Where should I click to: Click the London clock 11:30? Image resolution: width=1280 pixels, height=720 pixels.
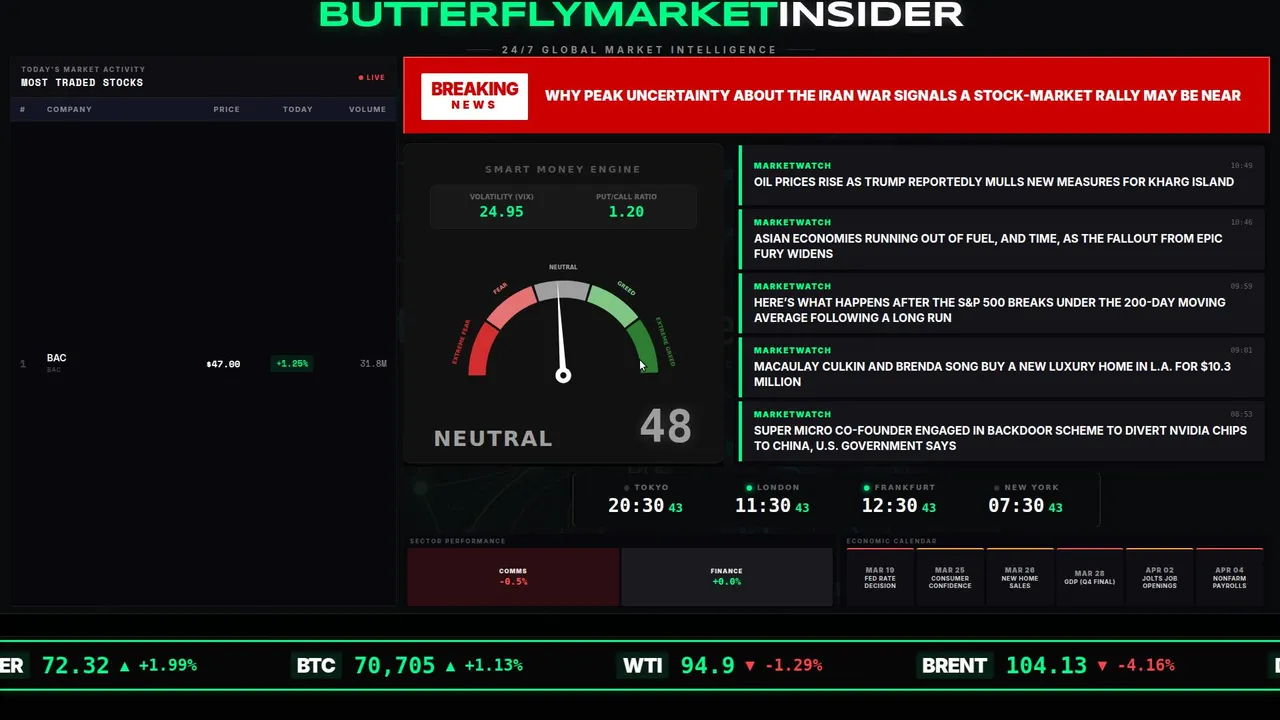763,506
